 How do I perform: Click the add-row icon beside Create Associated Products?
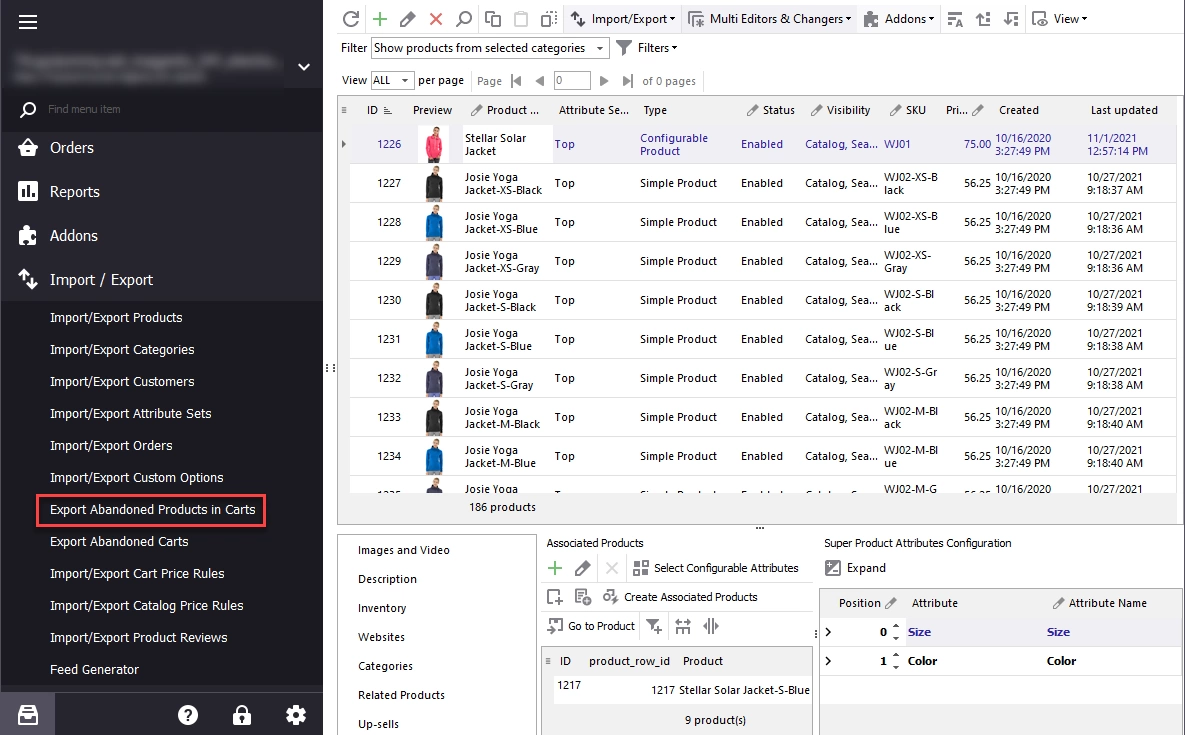[x=555, y=597]
